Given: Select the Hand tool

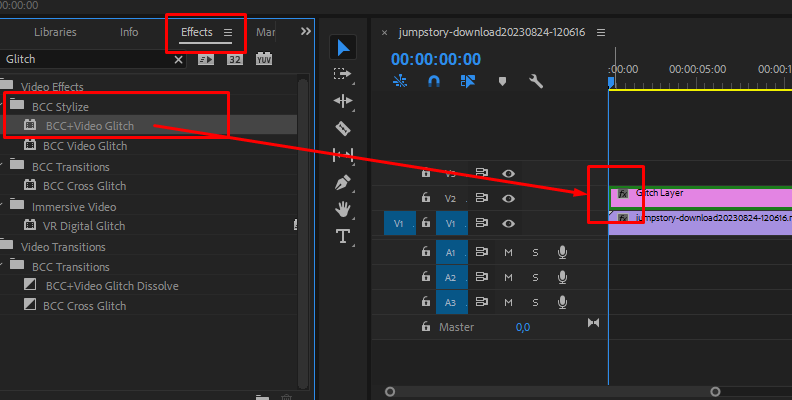Looking at the screenshot, I should 343,209.
